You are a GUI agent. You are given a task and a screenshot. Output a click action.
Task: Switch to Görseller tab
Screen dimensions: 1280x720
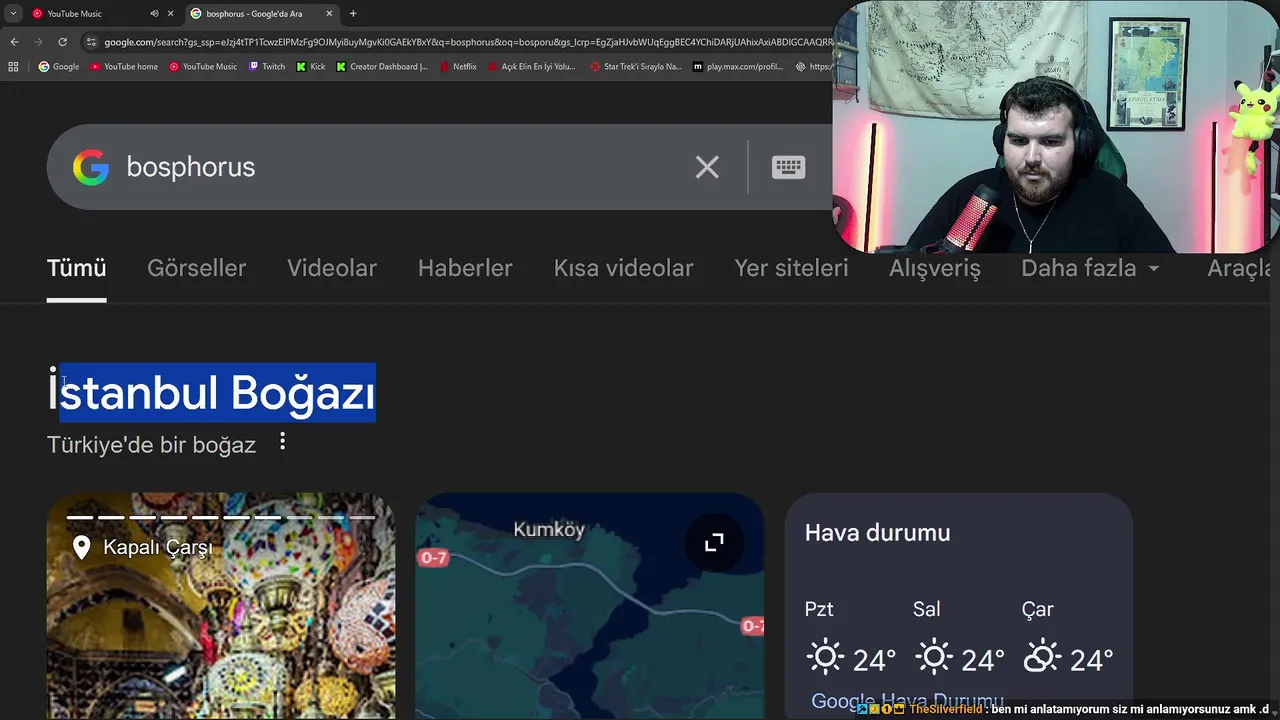[196, 268]
